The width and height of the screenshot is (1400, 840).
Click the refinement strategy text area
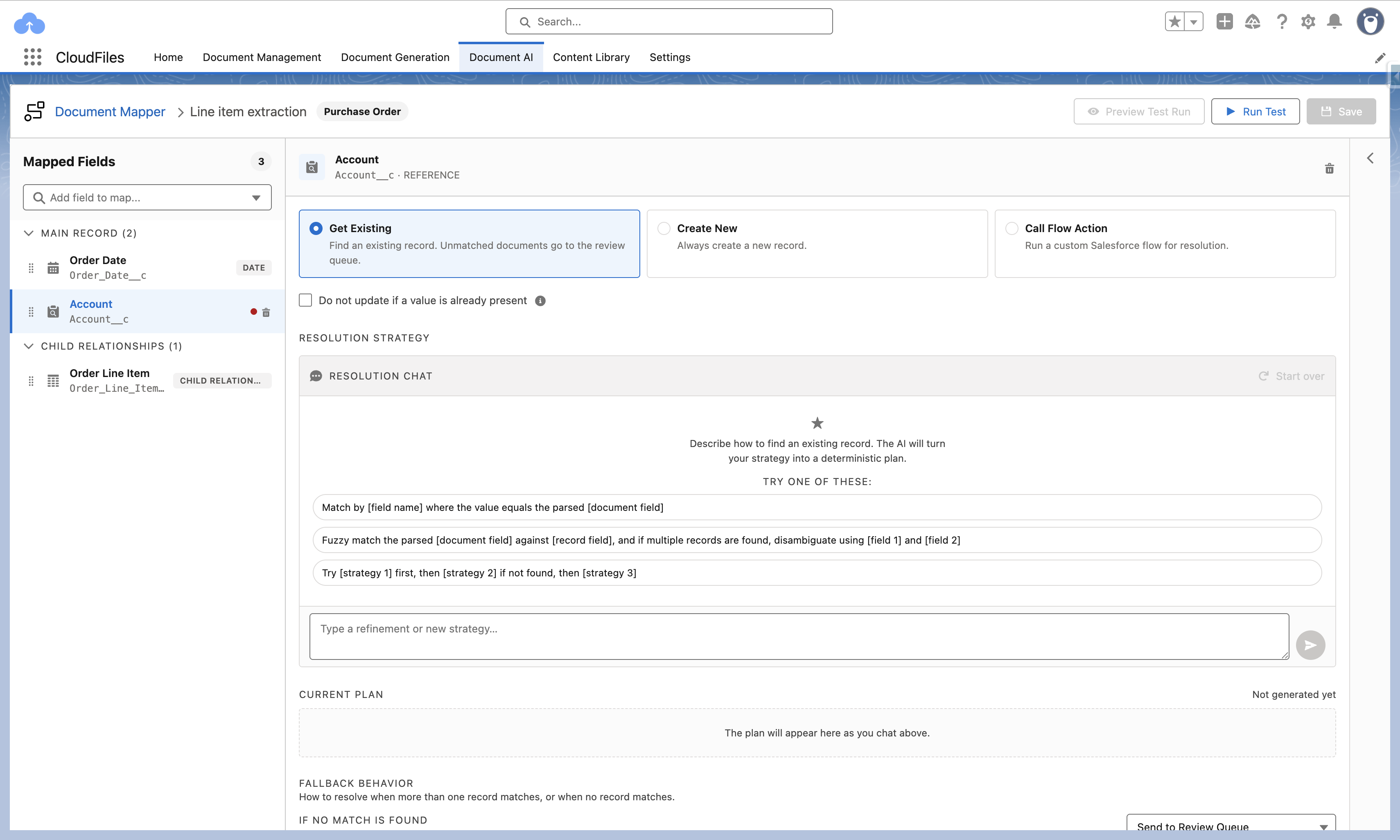point(799,636)
